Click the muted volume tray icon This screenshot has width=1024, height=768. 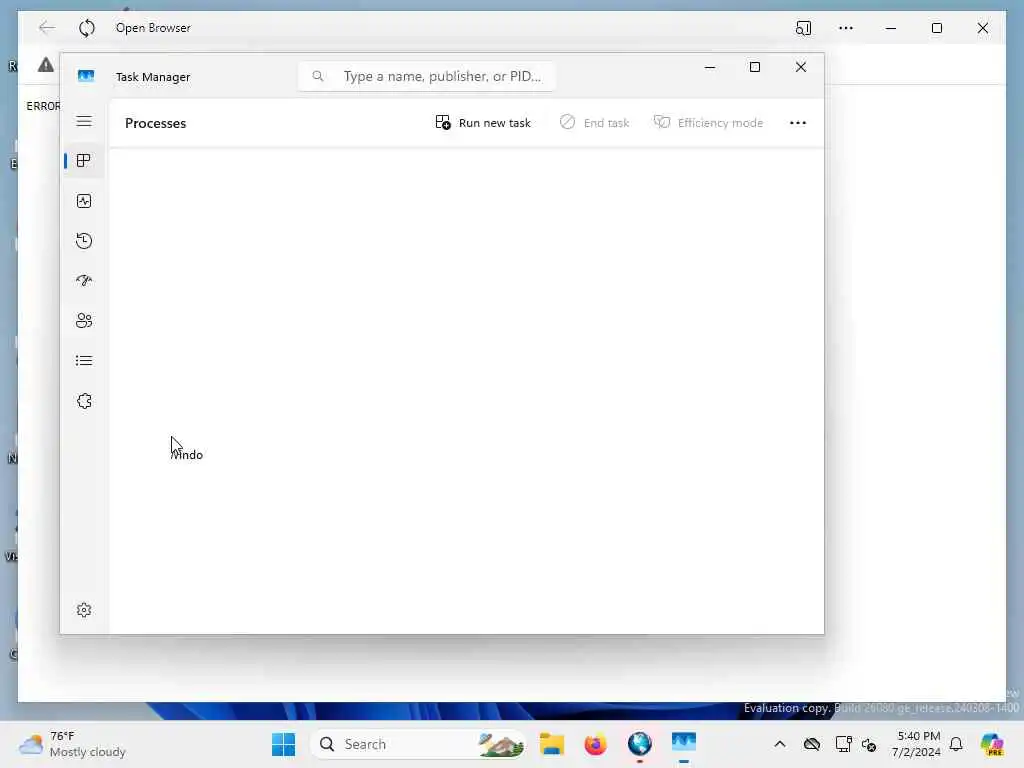click(x=869, y=744)
